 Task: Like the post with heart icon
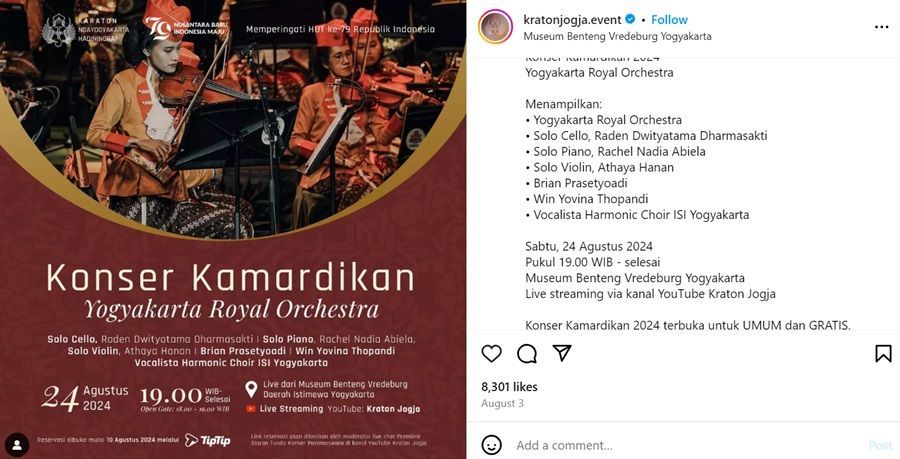pyautogui.click(x=491, y=353)
